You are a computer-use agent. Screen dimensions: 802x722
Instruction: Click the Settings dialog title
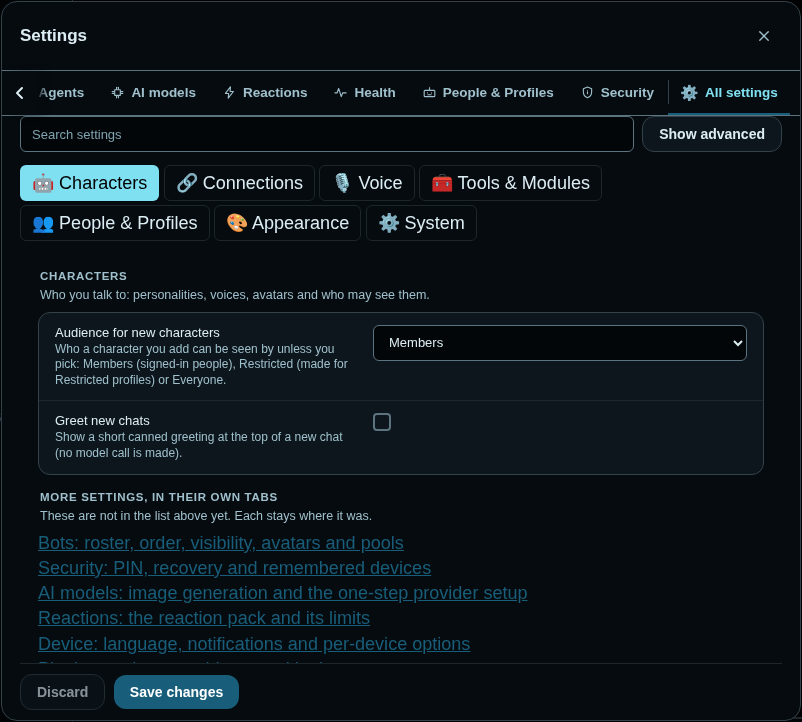pos(54,36)
